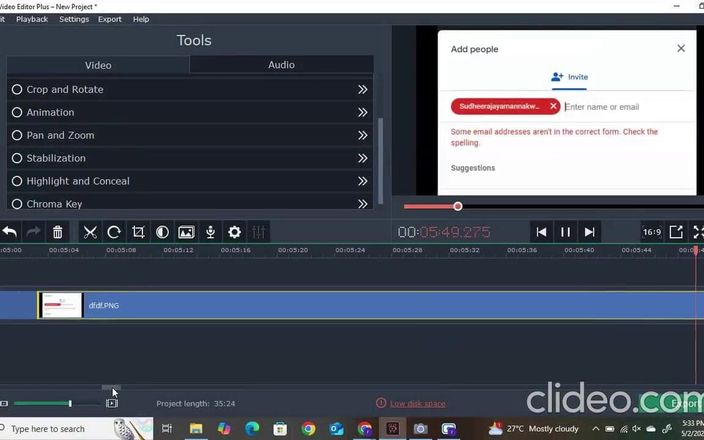Split clip with scissors icon
Screen dimensions: 704x440
pyautogui.click(x=90, y=232)
